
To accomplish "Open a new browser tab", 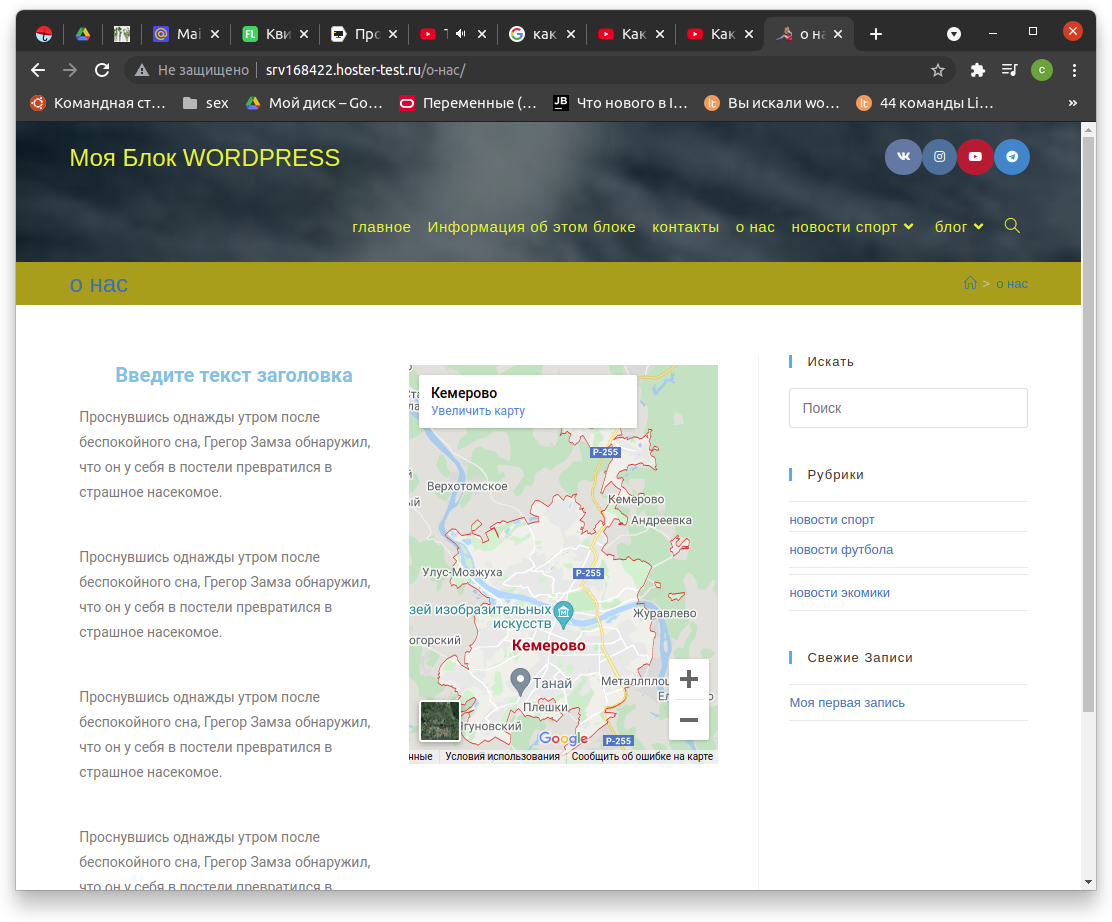I will (x=876, y=34).
